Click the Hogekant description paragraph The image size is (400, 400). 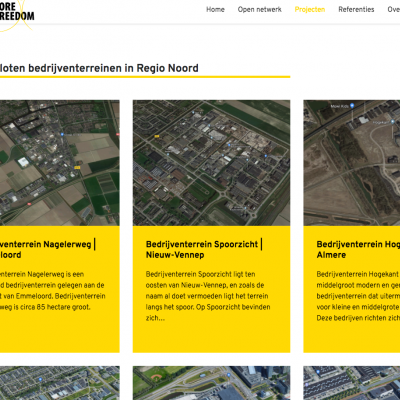(x=358, y=296)
